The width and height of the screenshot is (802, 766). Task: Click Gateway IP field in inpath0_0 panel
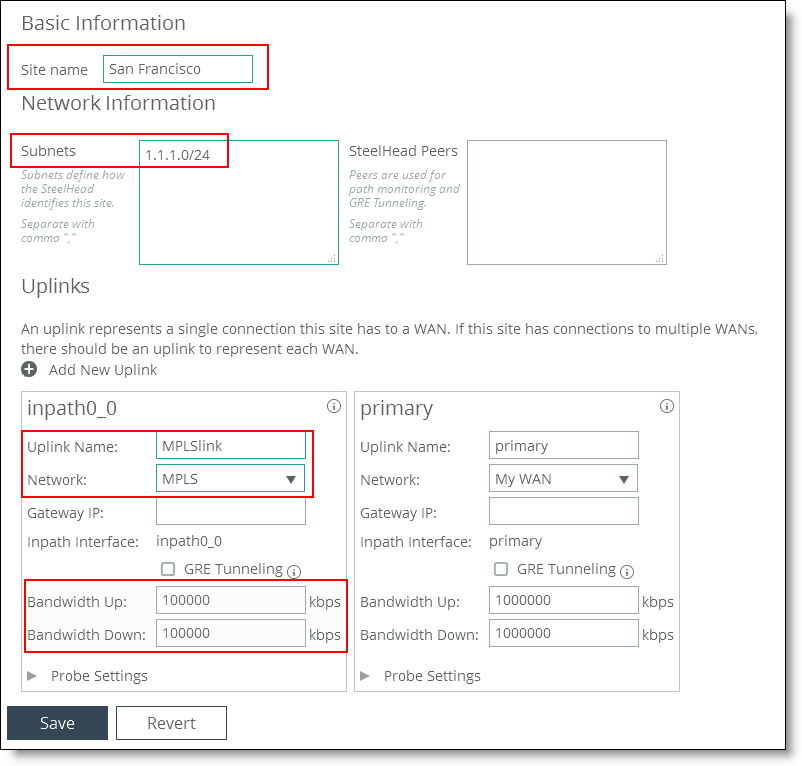click(x=231, y=511)
